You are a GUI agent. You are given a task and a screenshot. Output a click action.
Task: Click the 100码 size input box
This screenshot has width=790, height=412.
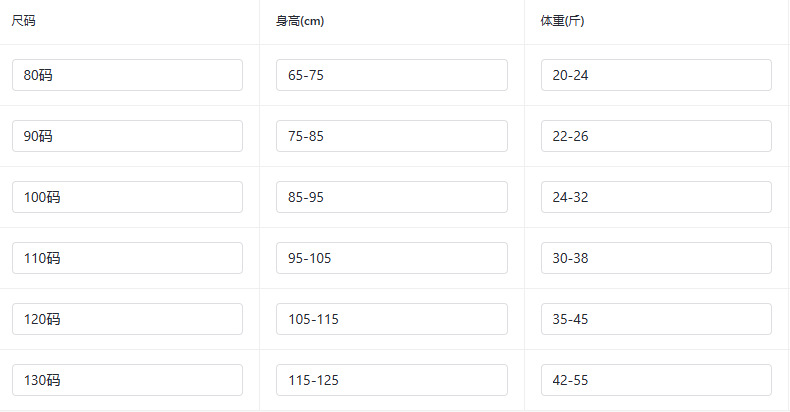pyautogui.click(x=127, y=197)
